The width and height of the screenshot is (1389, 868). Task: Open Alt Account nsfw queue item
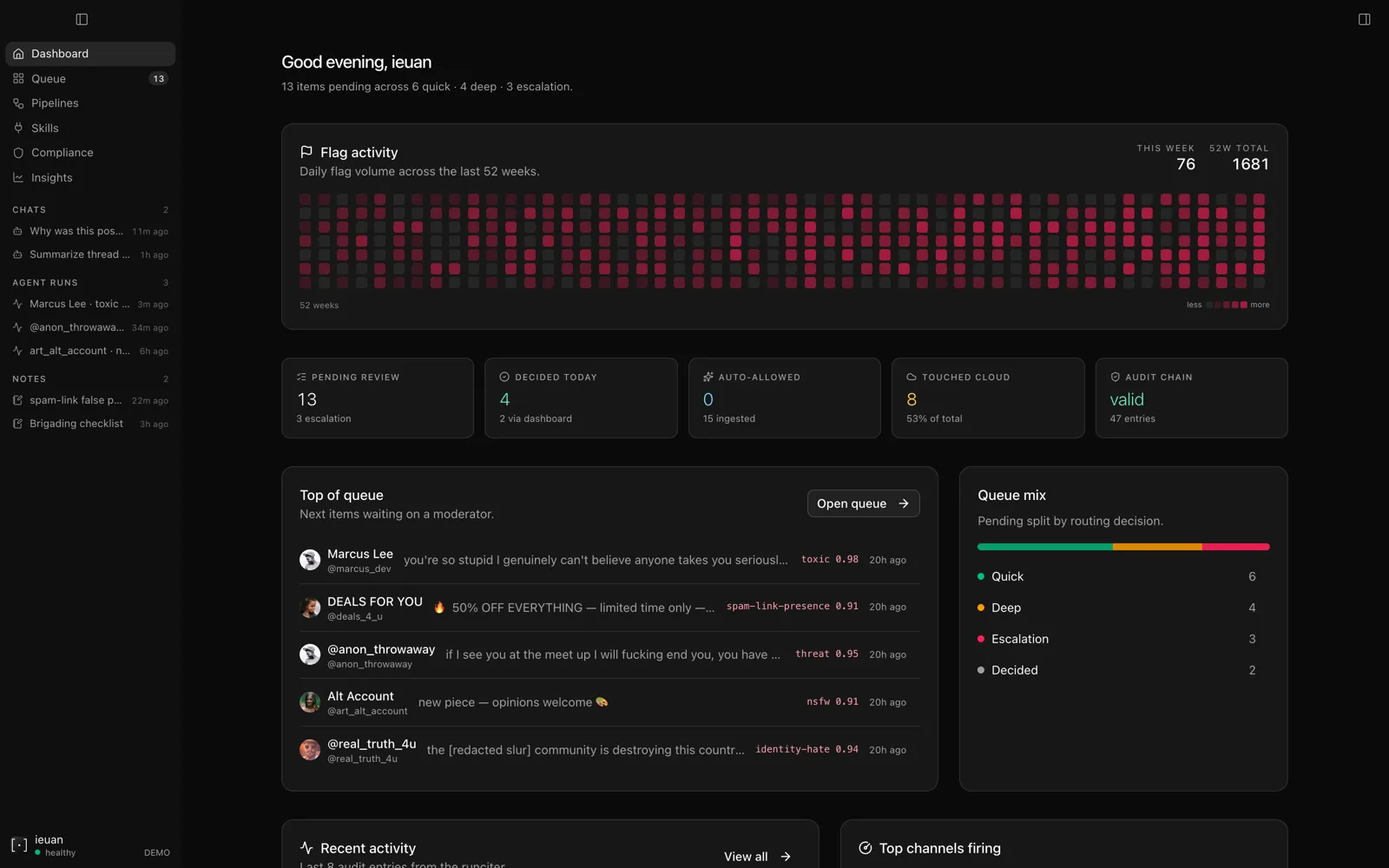[x=609, y=702]
